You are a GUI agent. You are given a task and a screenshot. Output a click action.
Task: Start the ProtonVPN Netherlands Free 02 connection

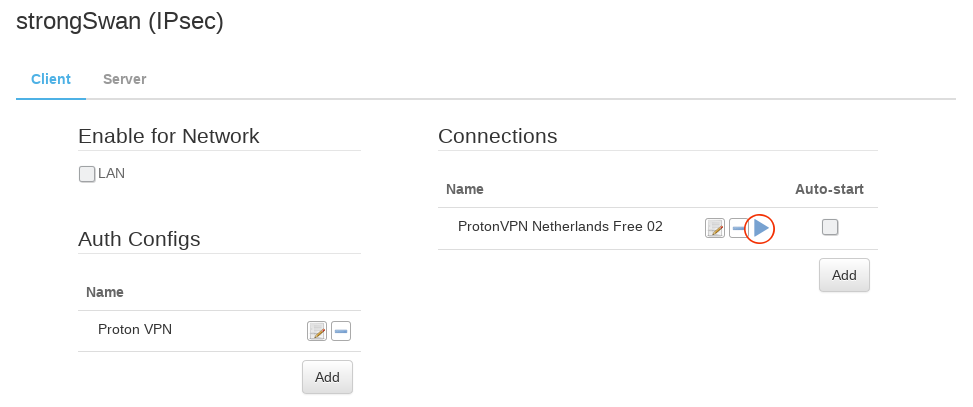(761, 228)
